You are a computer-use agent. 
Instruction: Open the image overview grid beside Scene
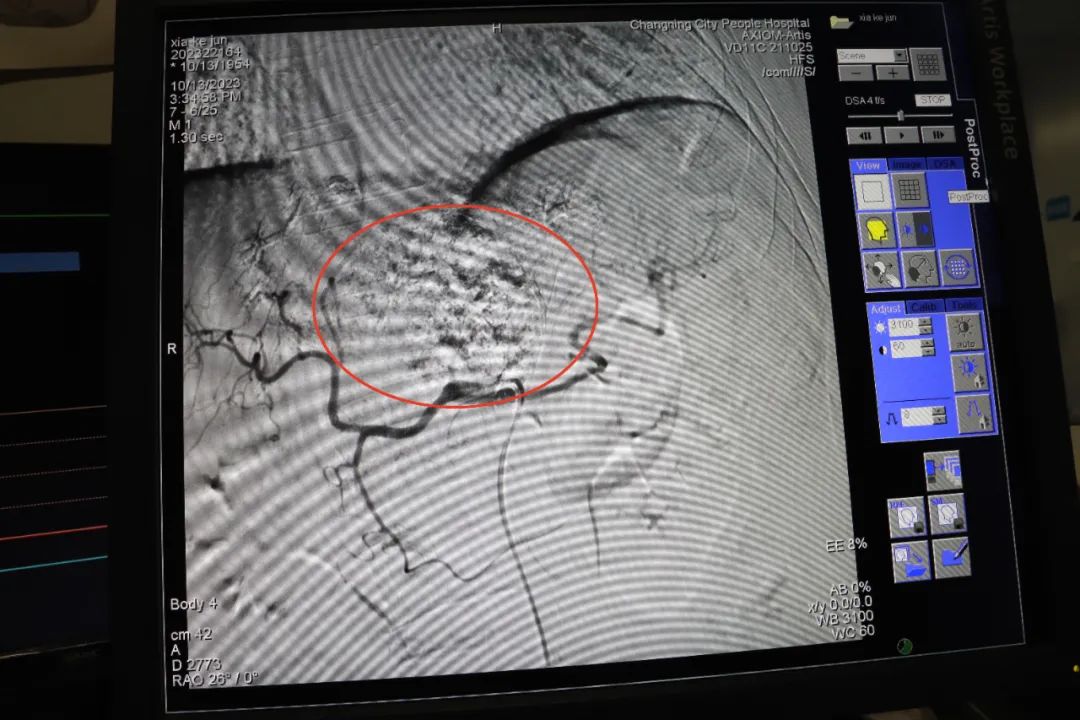pyautogui.click(x=928, y=64)
